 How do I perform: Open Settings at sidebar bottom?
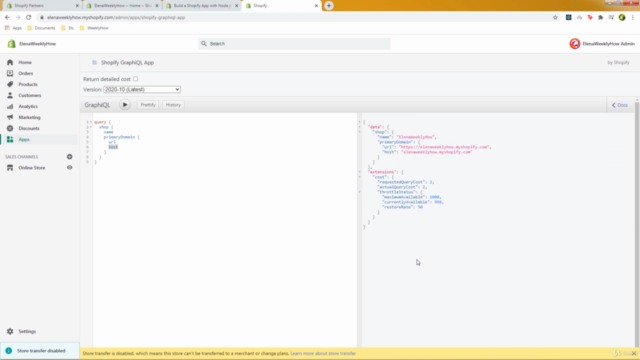27,331
